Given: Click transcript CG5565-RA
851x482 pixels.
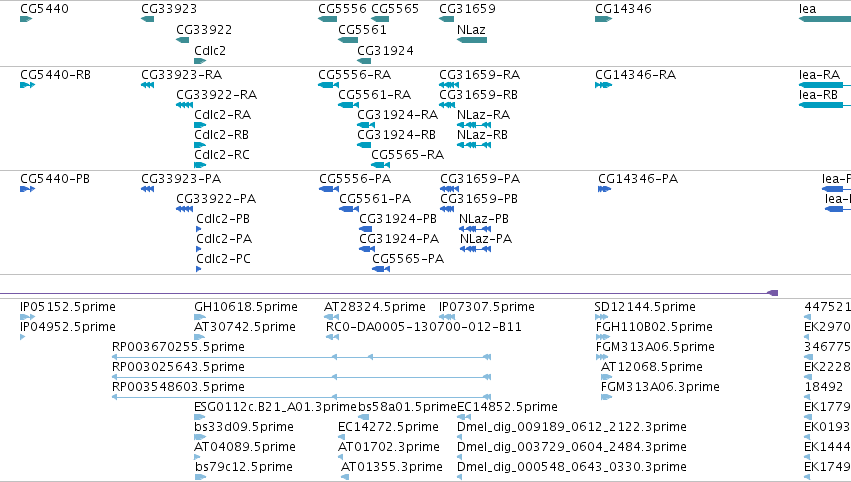Looking at the screenshot, I should 408,155.
